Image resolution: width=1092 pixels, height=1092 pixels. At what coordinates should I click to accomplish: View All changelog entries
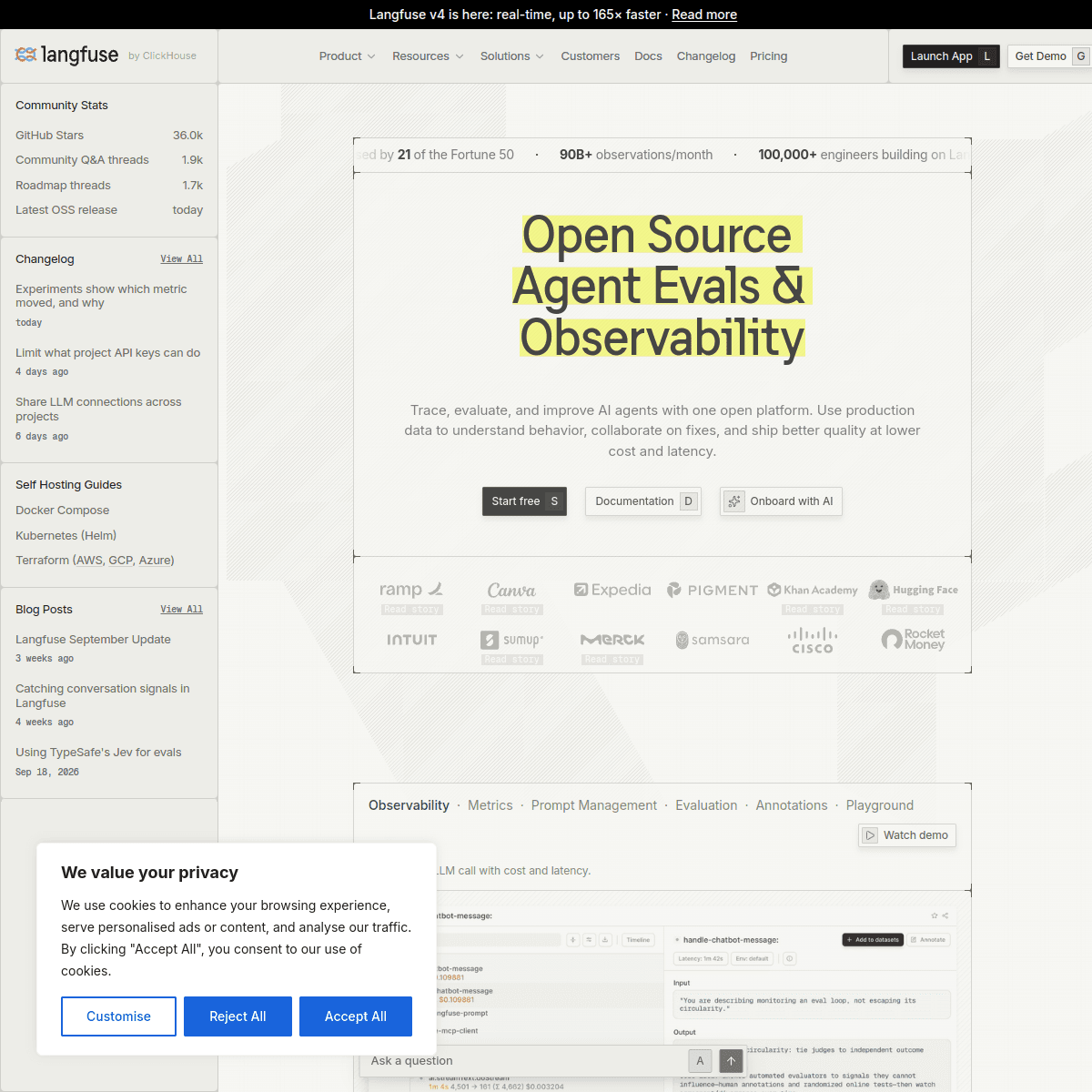click(x=182, y=259)
